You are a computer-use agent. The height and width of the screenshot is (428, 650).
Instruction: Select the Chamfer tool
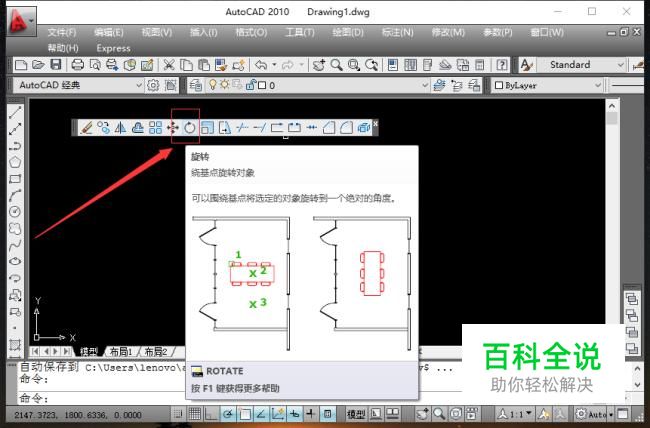[329, 128]
